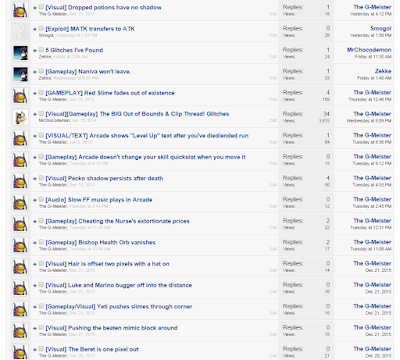Click avatar beside 'Bishop Health Orb vanishes' thread
Screen dimensions: 400x360
tap(20, 245)
